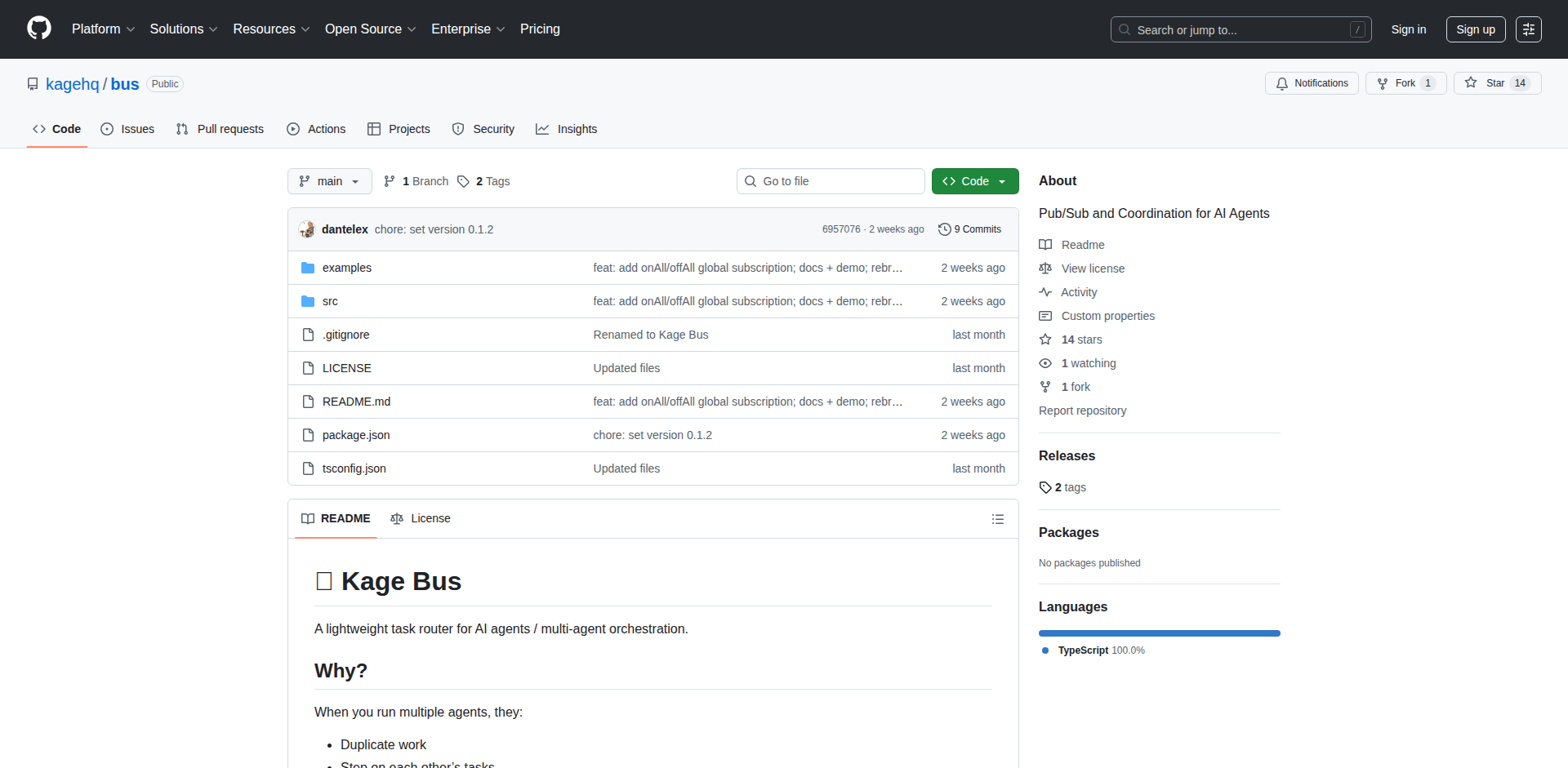Open 'Renamed to Kage Bus' commit message
1568x768 pixels.
tap(651, 335)
